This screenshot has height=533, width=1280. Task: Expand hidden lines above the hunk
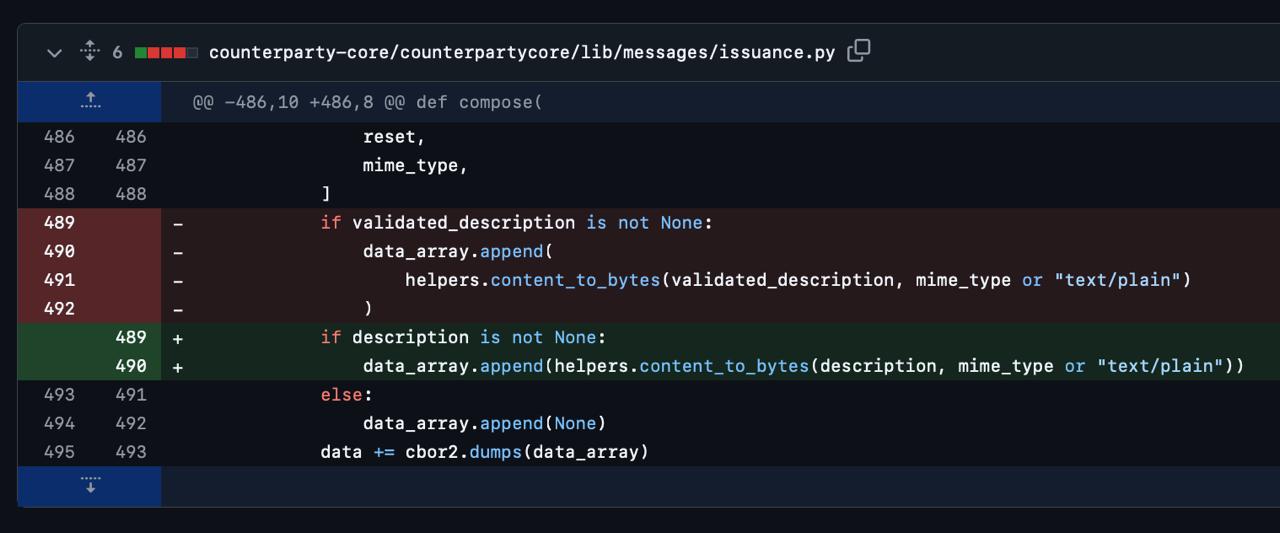pos(90,101)
